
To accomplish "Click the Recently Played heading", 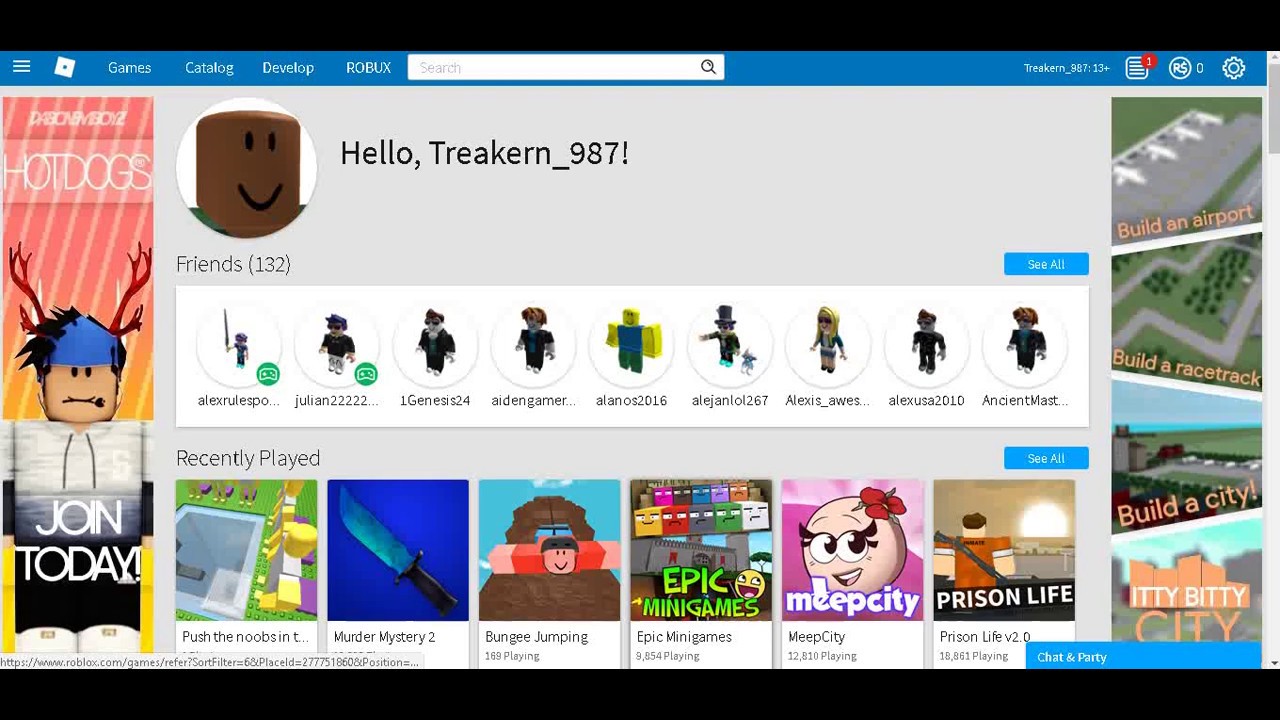I will pyautogui.click(x=248, y=458).
